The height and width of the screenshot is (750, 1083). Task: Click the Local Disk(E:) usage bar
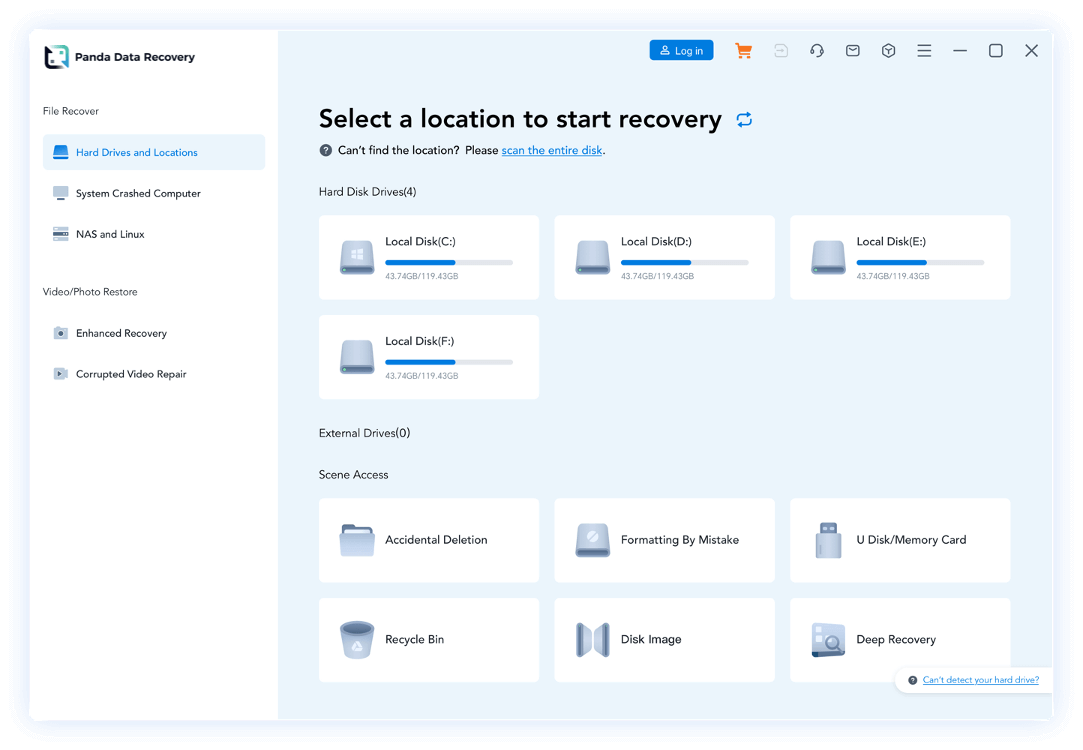pyautogui.click(x=920, y=263)
